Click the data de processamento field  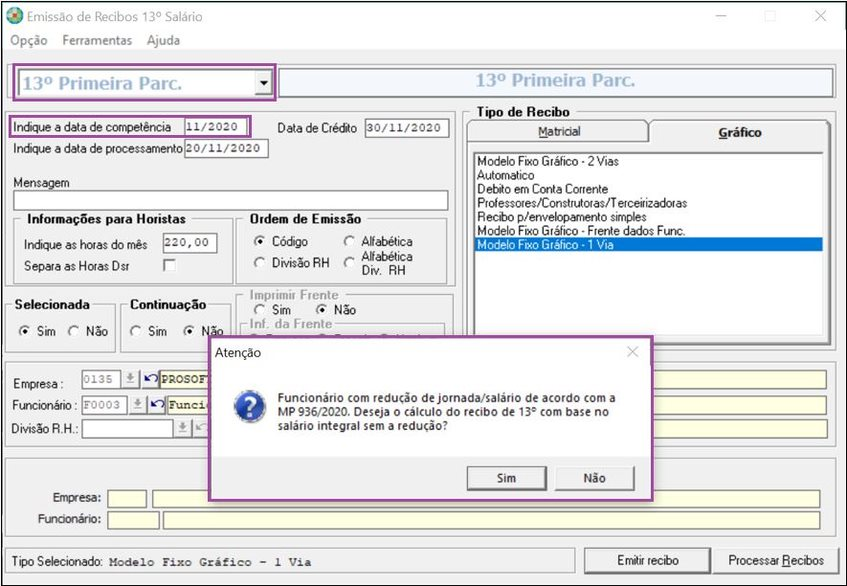[226, 149]
